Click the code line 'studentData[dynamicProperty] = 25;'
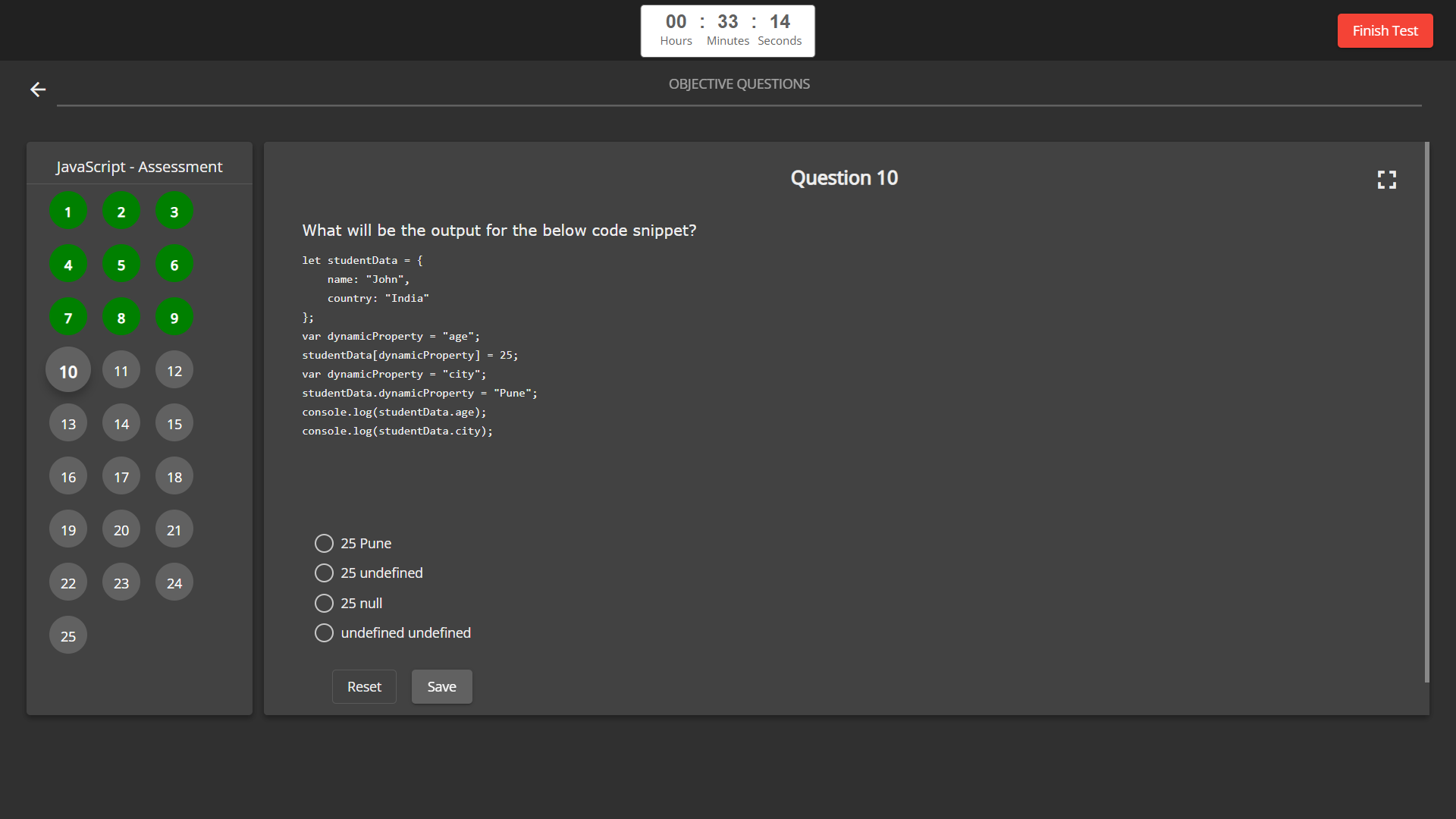Screen dimensions: 1456x819 [410, 356]
